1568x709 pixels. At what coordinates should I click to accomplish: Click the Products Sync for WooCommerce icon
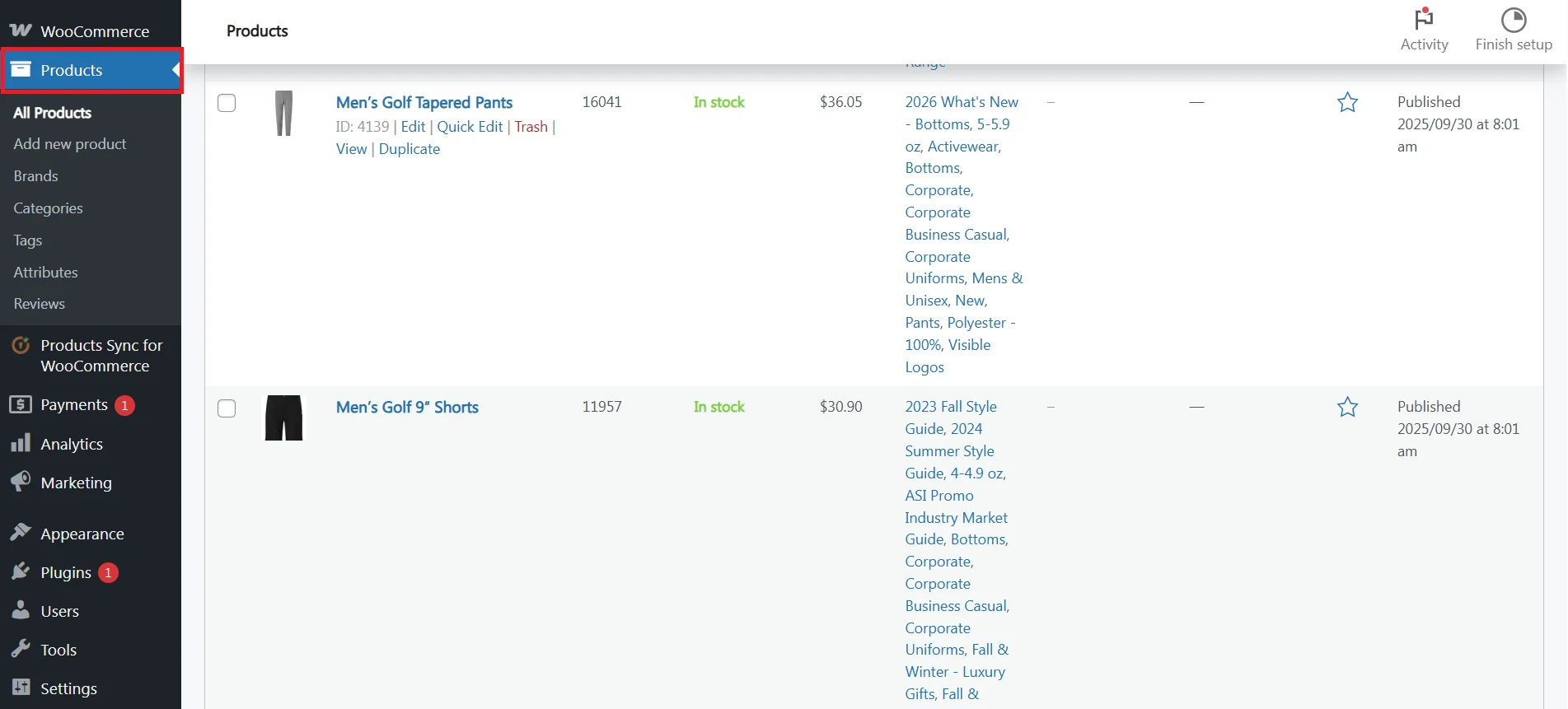click(x=21, y=345)
